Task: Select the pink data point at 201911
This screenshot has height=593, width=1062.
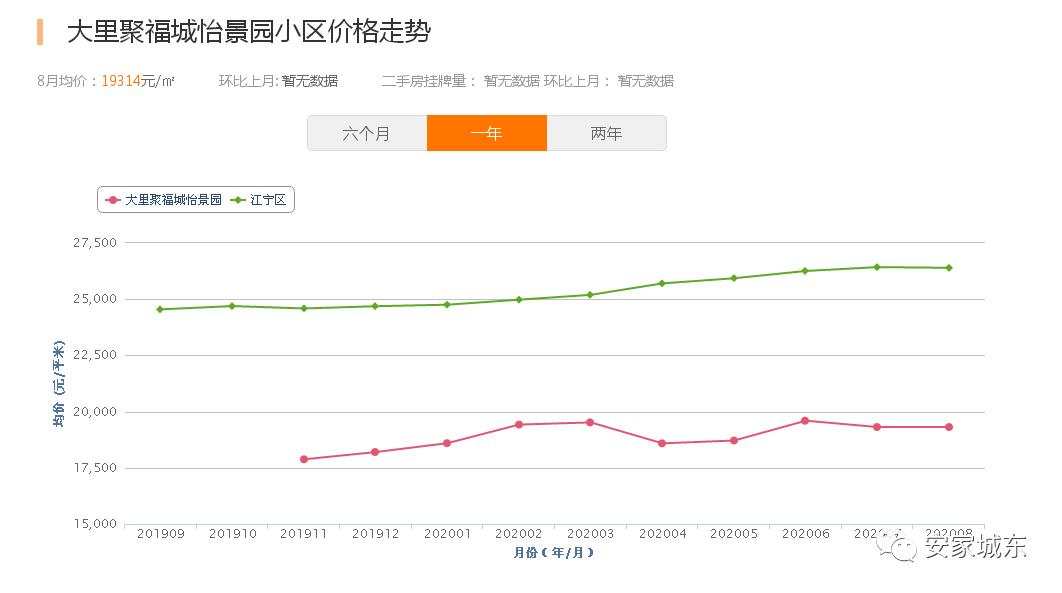Action: tap(304, 459)
